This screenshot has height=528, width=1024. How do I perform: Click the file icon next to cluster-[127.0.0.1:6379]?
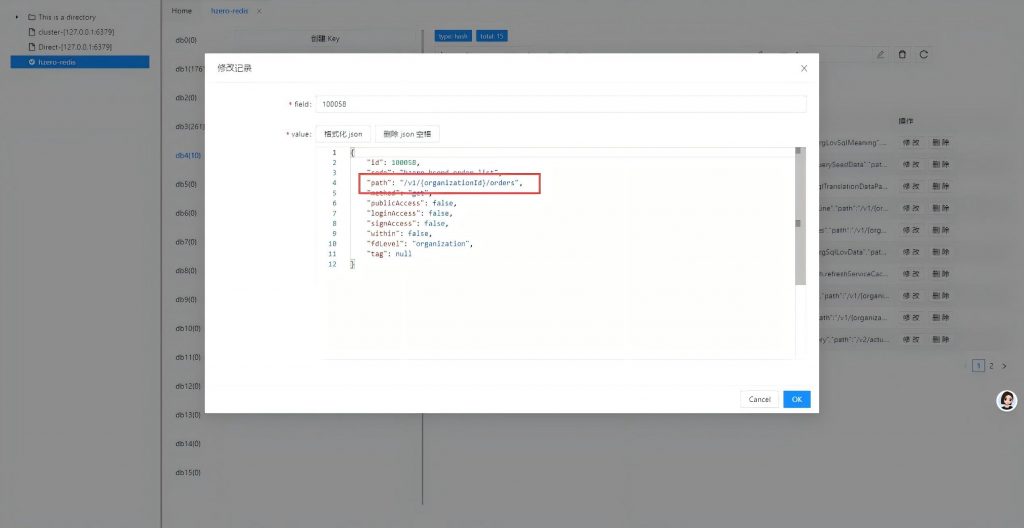pyautogui.click(x=32, y=32)
